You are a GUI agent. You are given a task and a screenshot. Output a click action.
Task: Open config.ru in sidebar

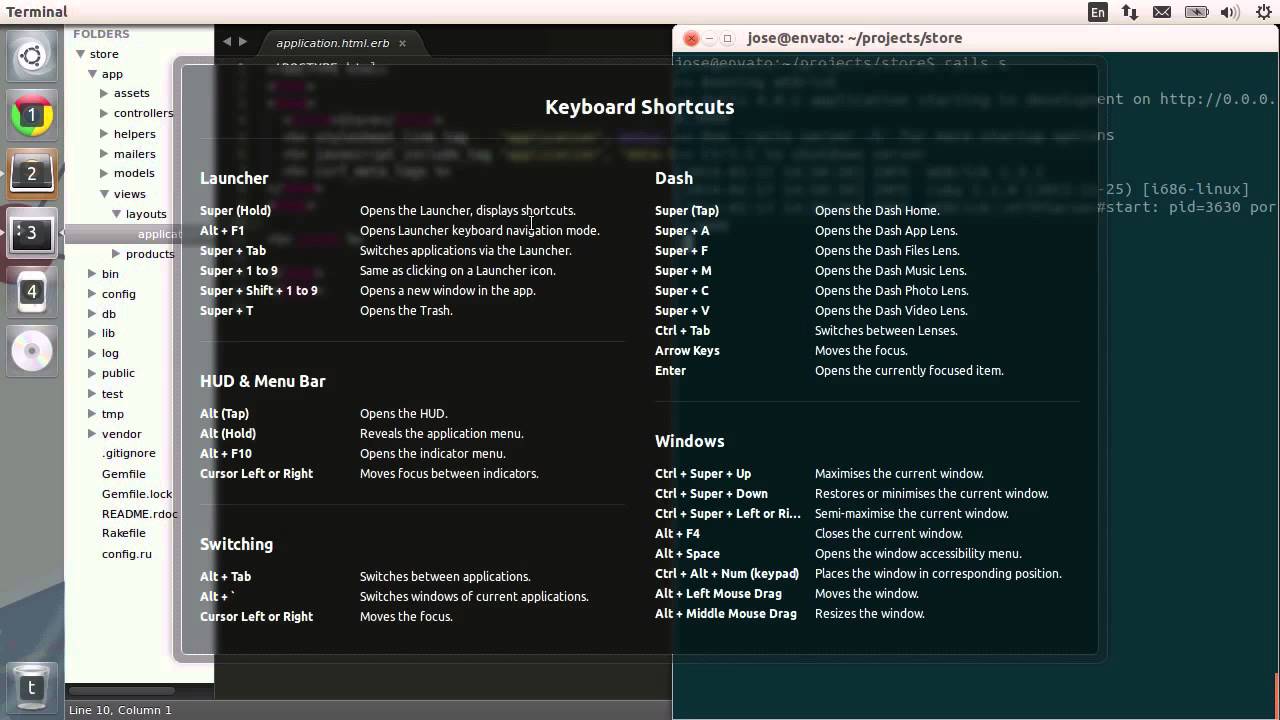click(x=127, y=554)
